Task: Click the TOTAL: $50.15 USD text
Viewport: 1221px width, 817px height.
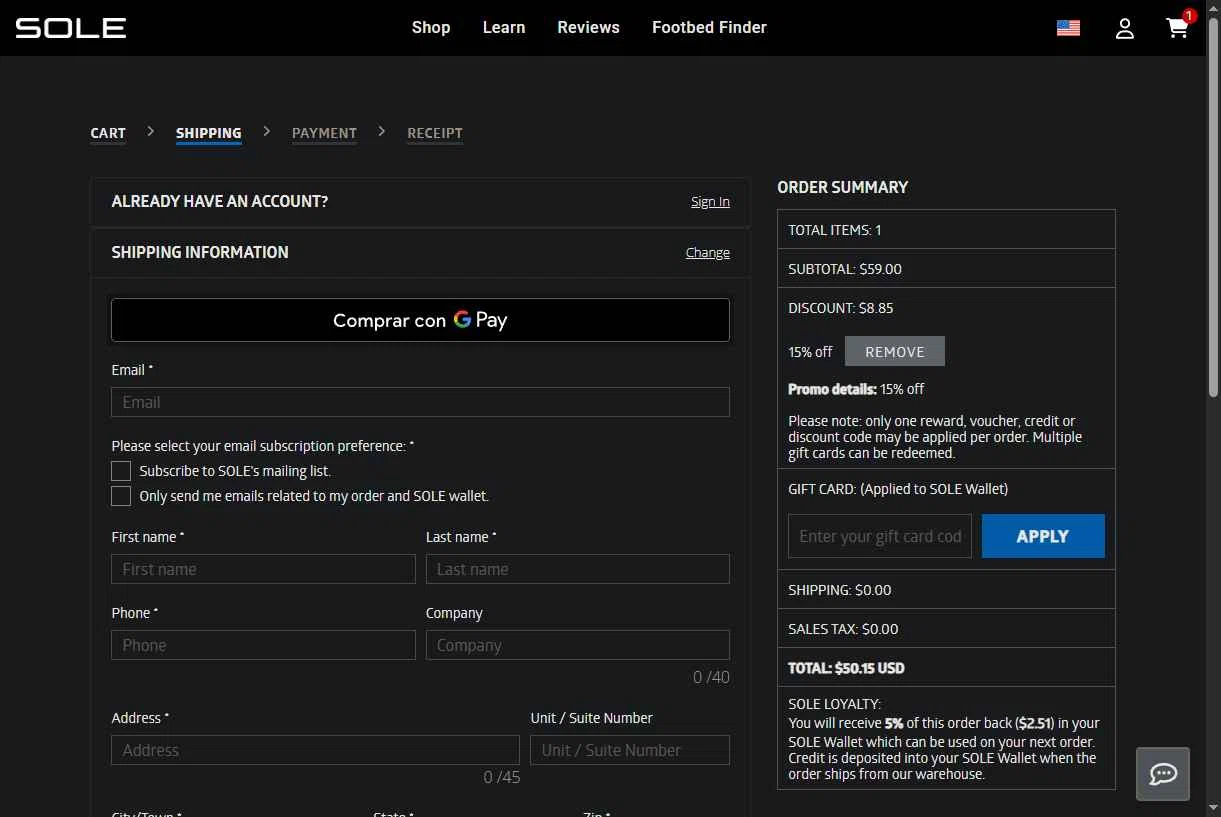Action: (846, 668)
